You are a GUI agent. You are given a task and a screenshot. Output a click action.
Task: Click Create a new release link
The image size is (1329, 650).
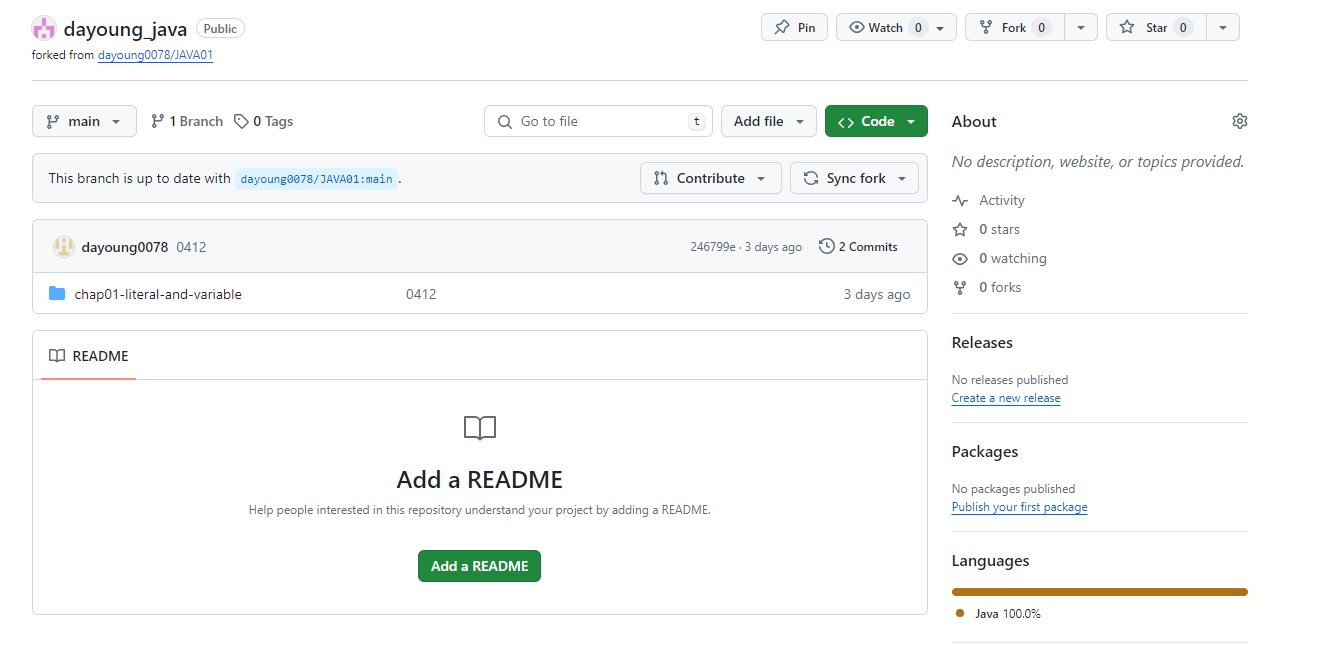[1006, 398]
